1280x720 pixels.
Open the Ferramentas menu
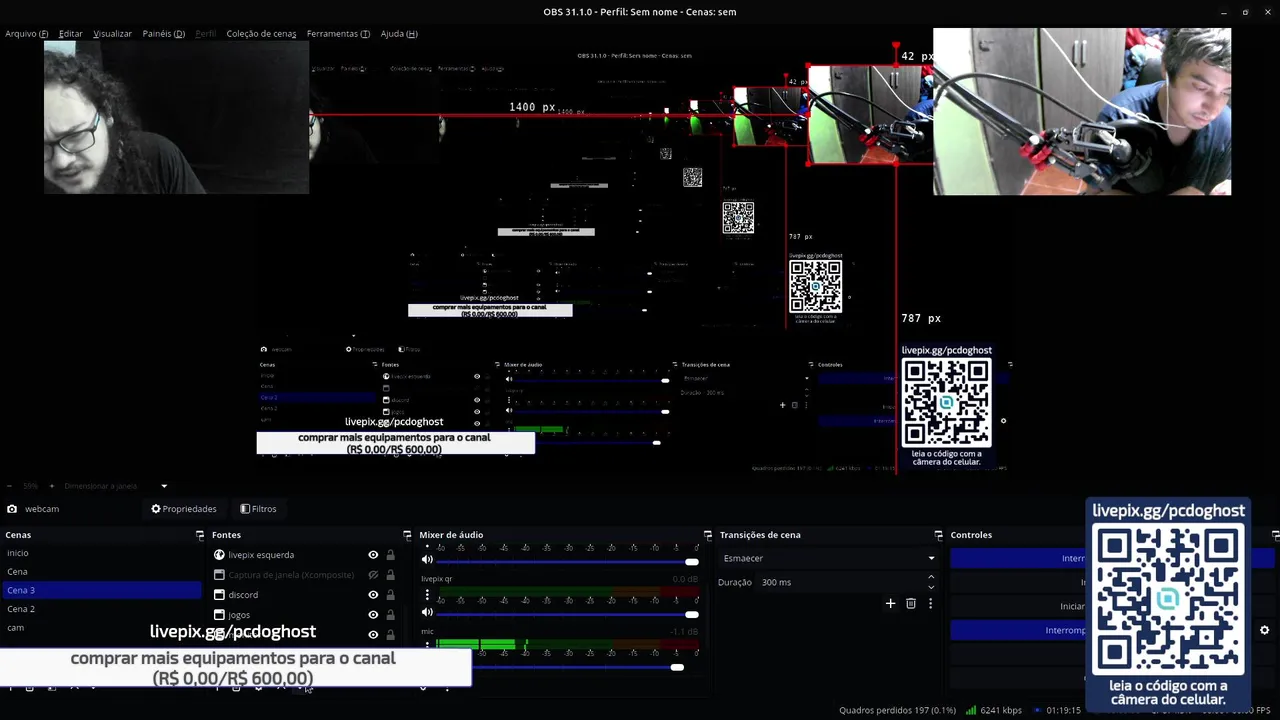click(338, 33)
